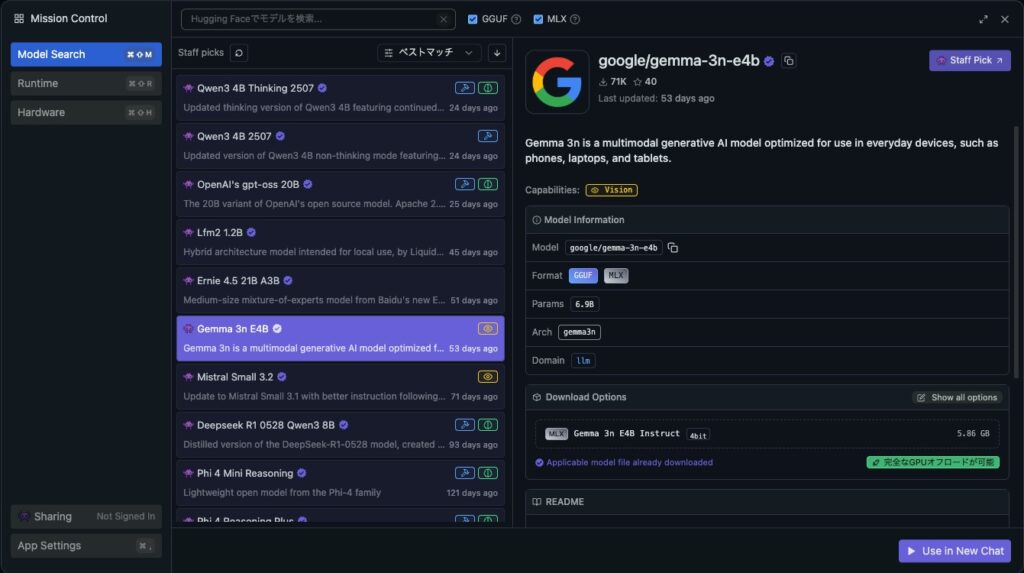Open the README section header
Viewport: 1024px width, 573px height.
click(767, 502)
